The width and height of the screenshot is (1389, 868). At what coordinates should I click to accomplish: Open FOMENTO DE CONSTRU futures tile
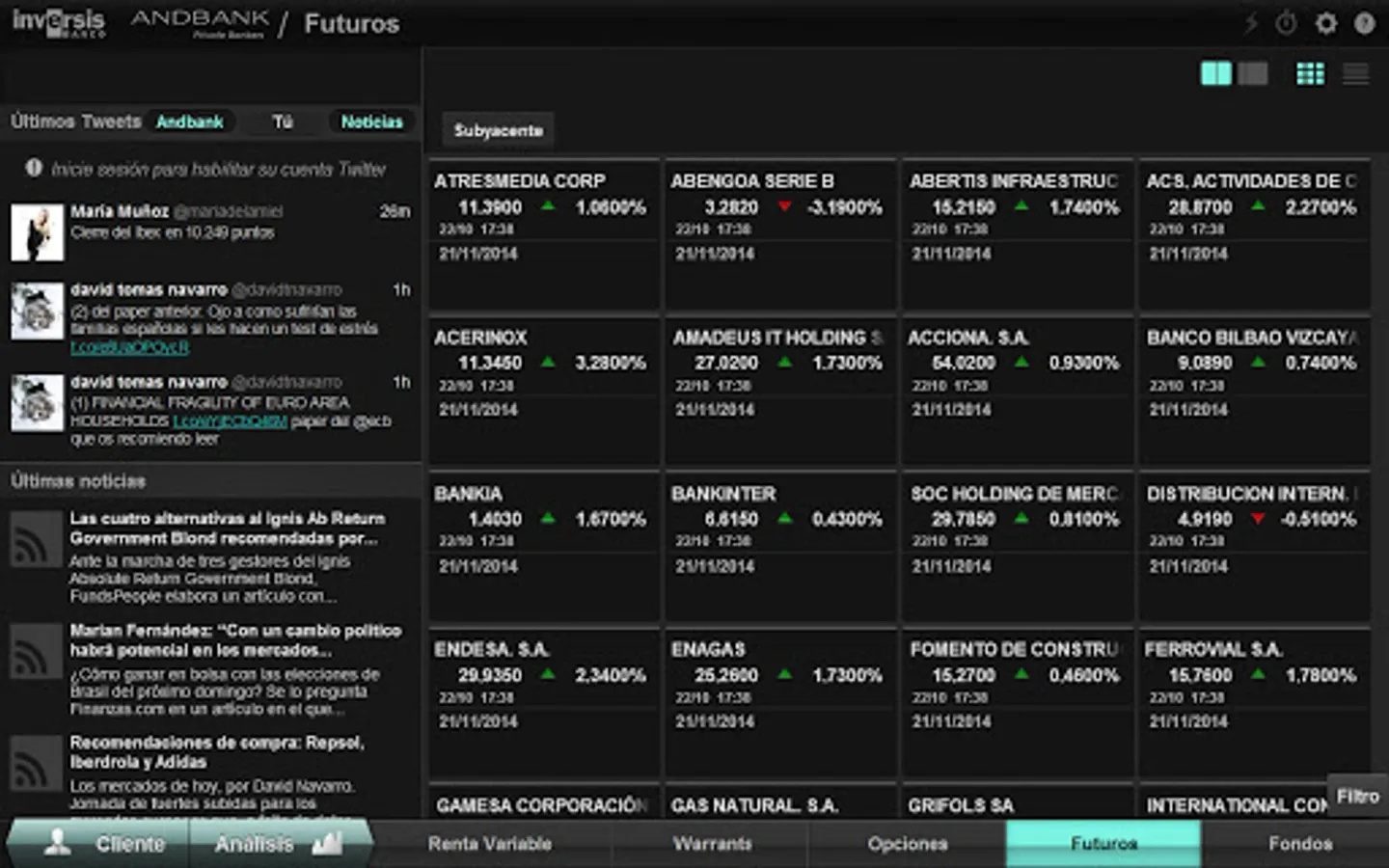[1017, 703]
